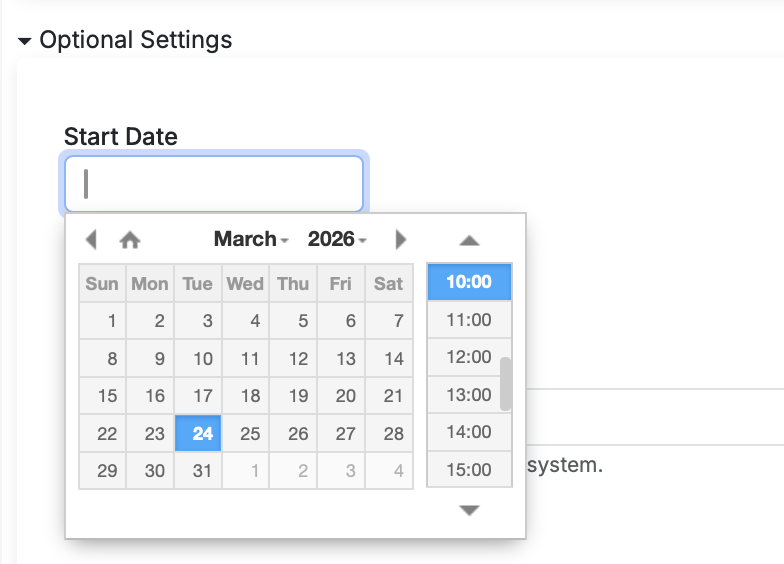The height and width of the screenshot is (564, 784).
Task: Go to next month in date picker
Action: [401, 240]
